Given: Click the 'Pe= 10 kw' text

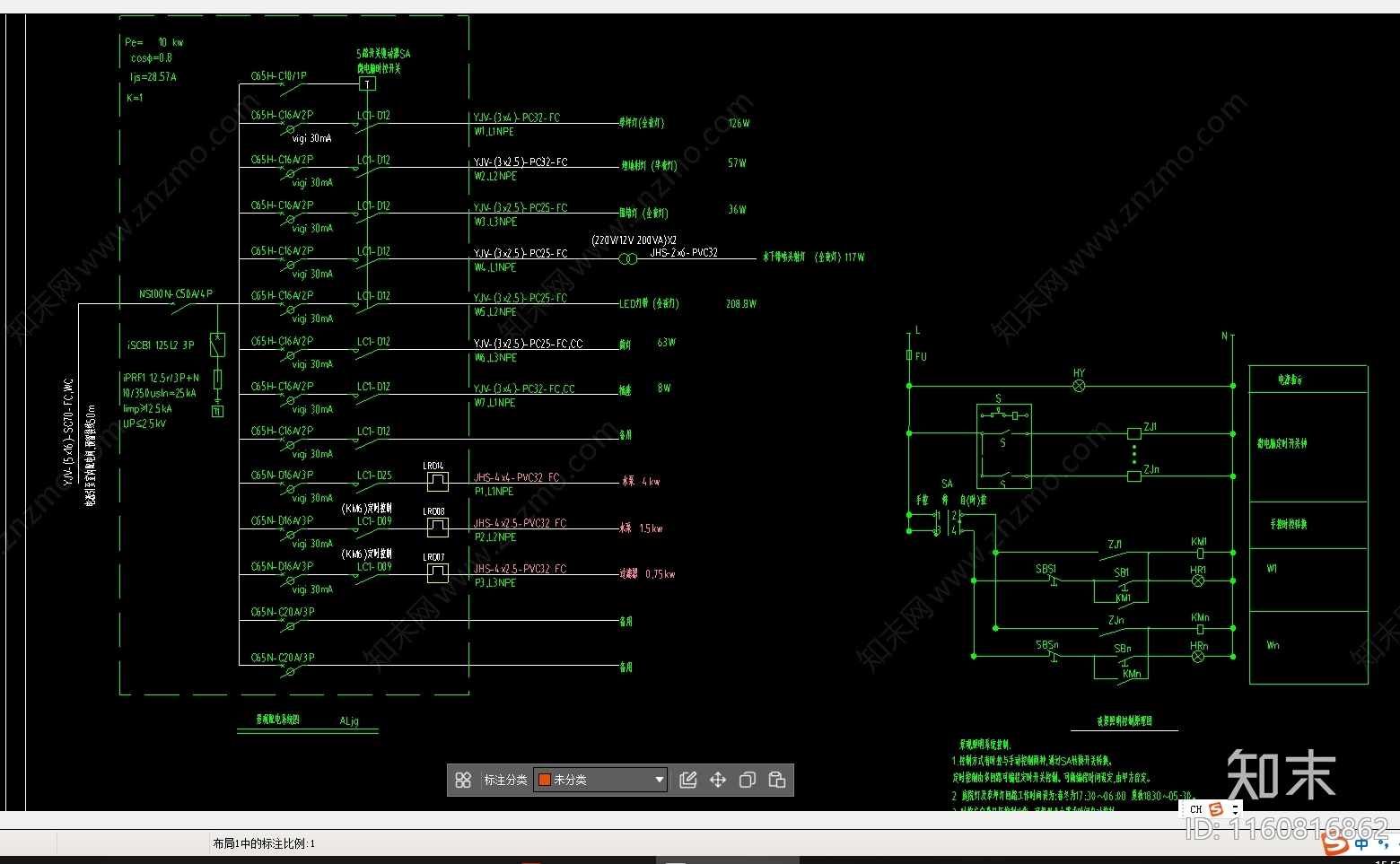Looking at the screenshot, I should click(154, 42).
